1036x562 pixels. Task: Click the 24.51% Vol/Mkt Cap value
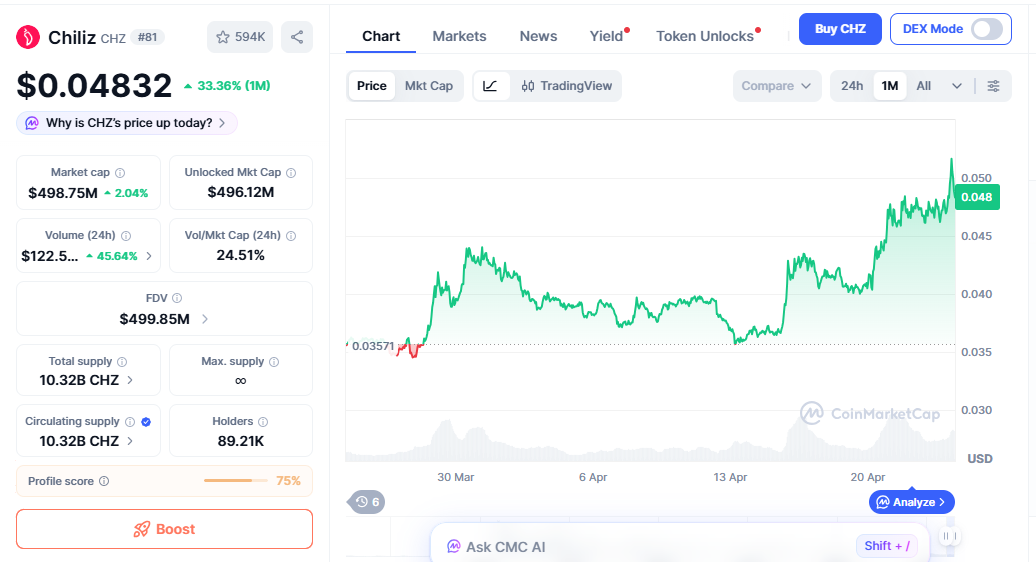coord(240,255)
